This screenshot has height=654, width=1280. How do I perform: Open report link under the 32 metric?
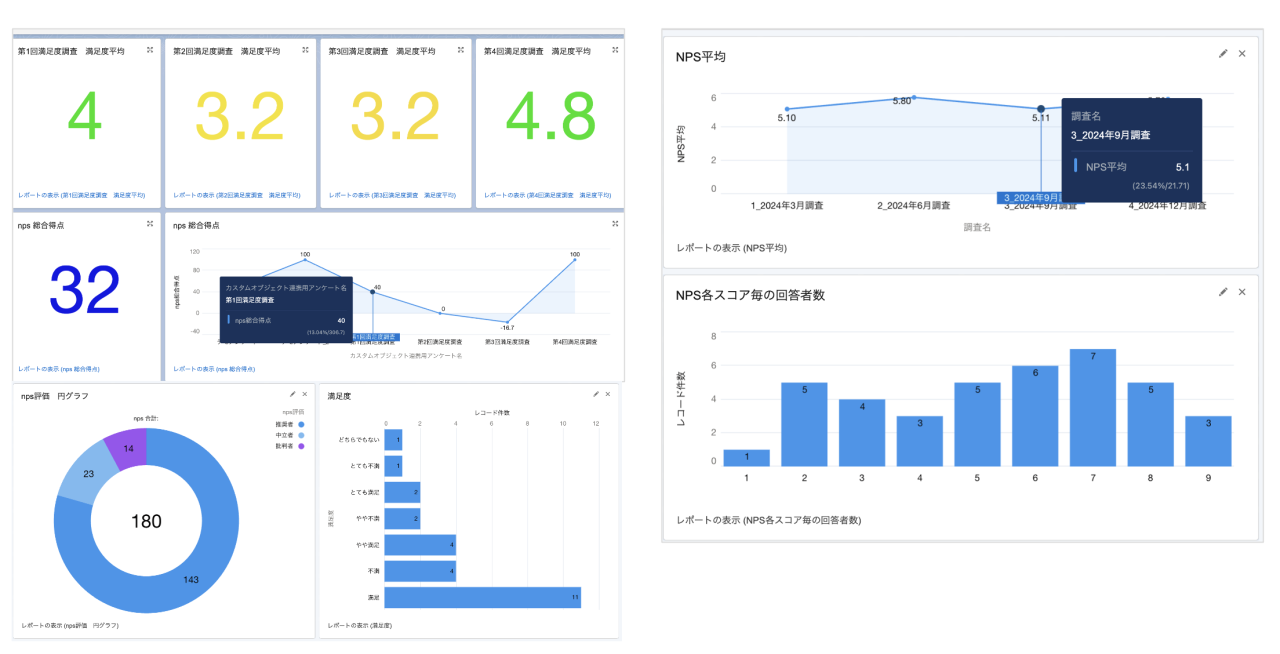pos(59,369)
